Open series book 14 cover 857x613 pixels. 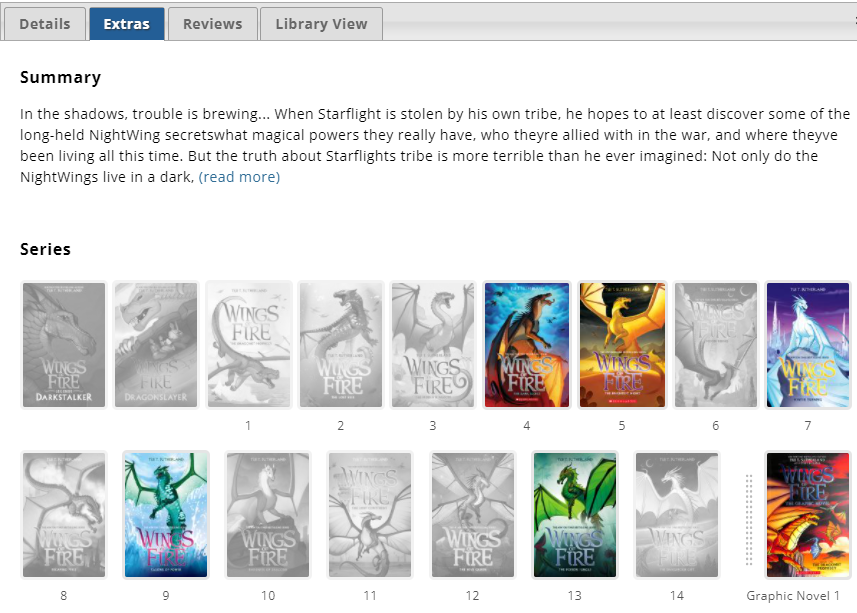(677, 515)
